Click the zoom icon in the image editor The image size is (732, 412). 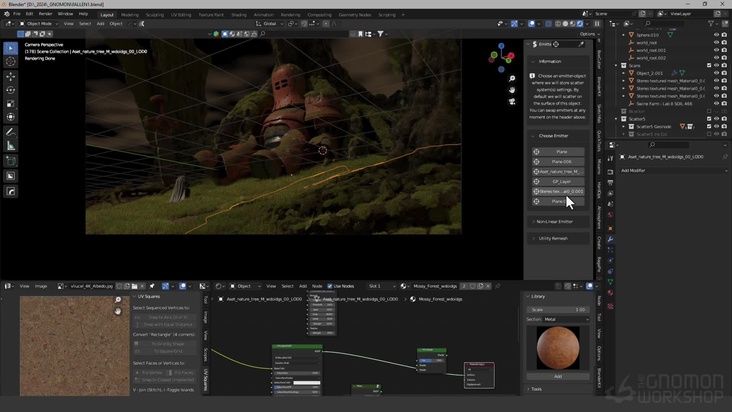[x=118, y=300]
